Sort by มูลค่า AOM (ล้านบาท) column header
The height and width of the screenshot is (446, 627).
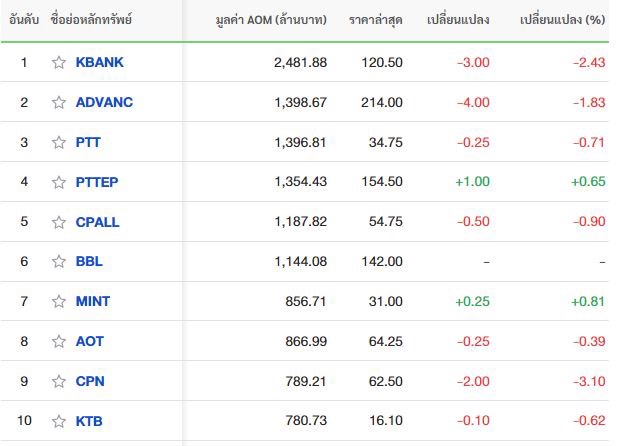click(x=271, y=20)
